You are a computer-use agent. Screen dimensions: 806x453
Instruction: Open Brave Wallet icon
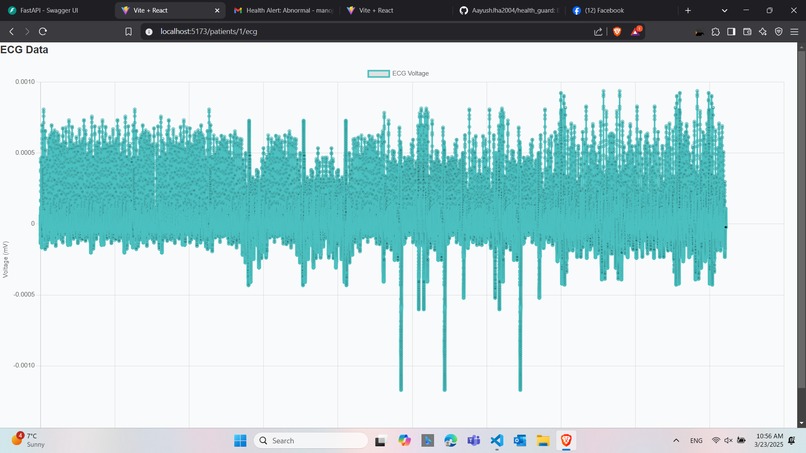[x=747, y=31]
